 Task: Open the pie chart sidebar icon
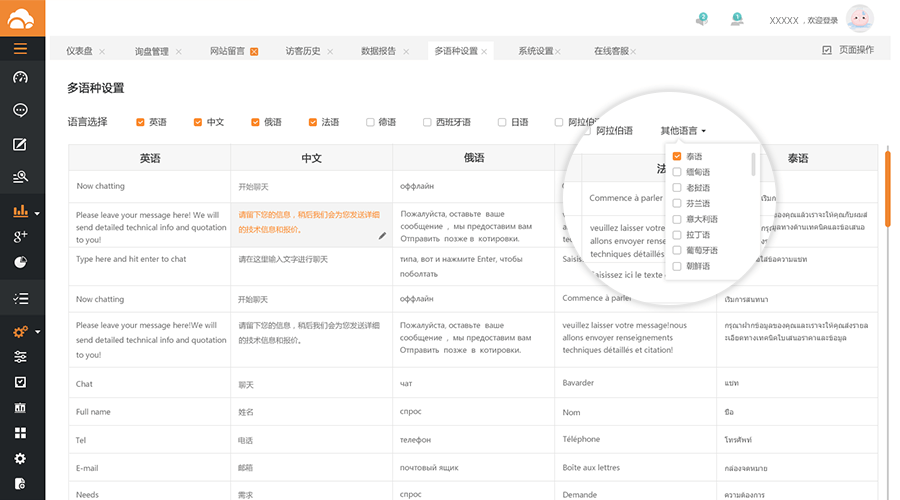tap(21, 262)
